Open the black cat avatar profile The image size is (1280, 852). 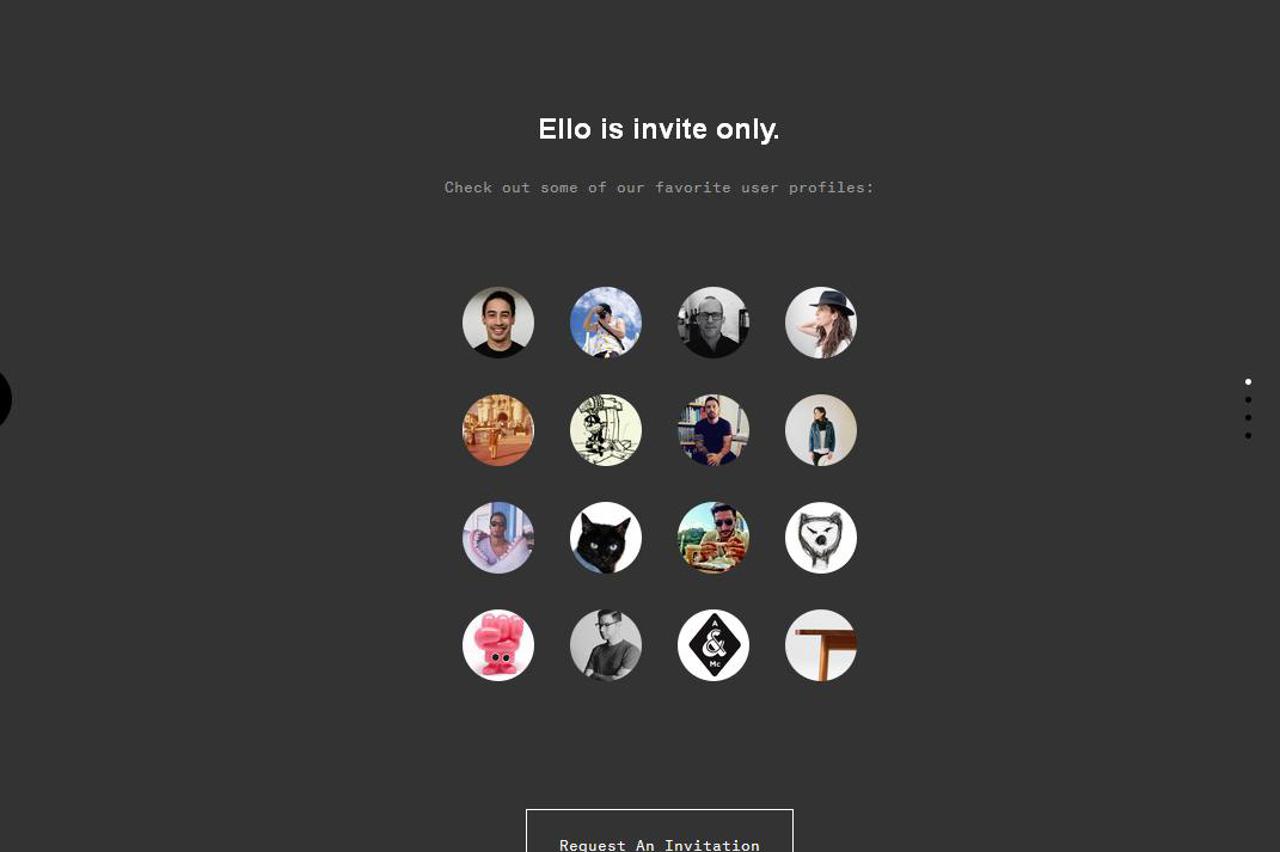[606, 538]
